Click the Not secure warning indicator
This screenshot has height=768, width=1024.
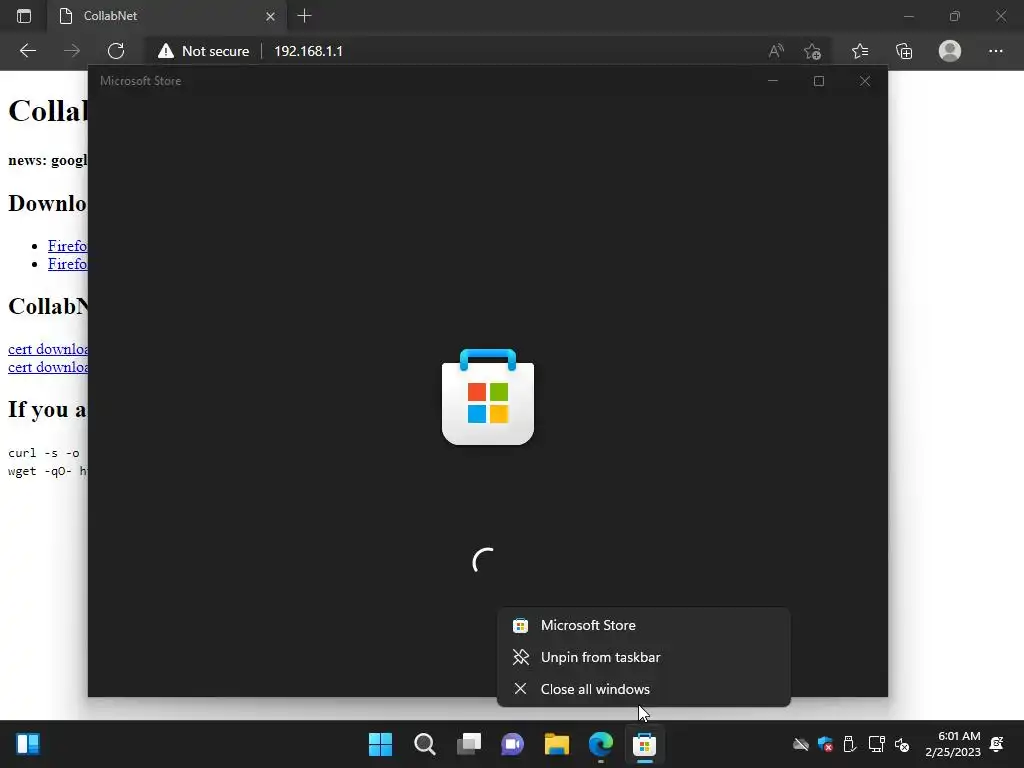(x=203, y=51)
